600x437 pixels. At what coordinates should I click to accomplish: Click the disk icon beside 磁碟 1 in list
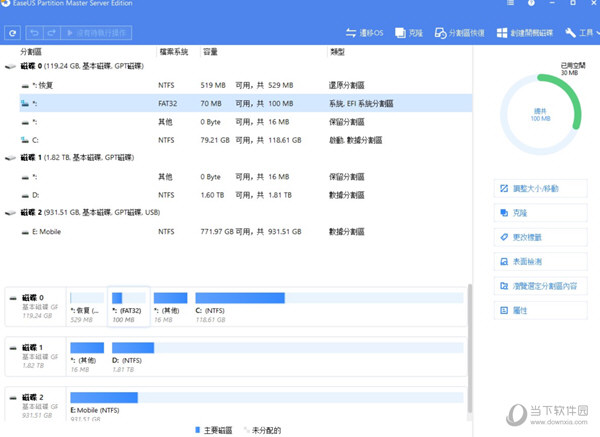click(x=10, y=158)
